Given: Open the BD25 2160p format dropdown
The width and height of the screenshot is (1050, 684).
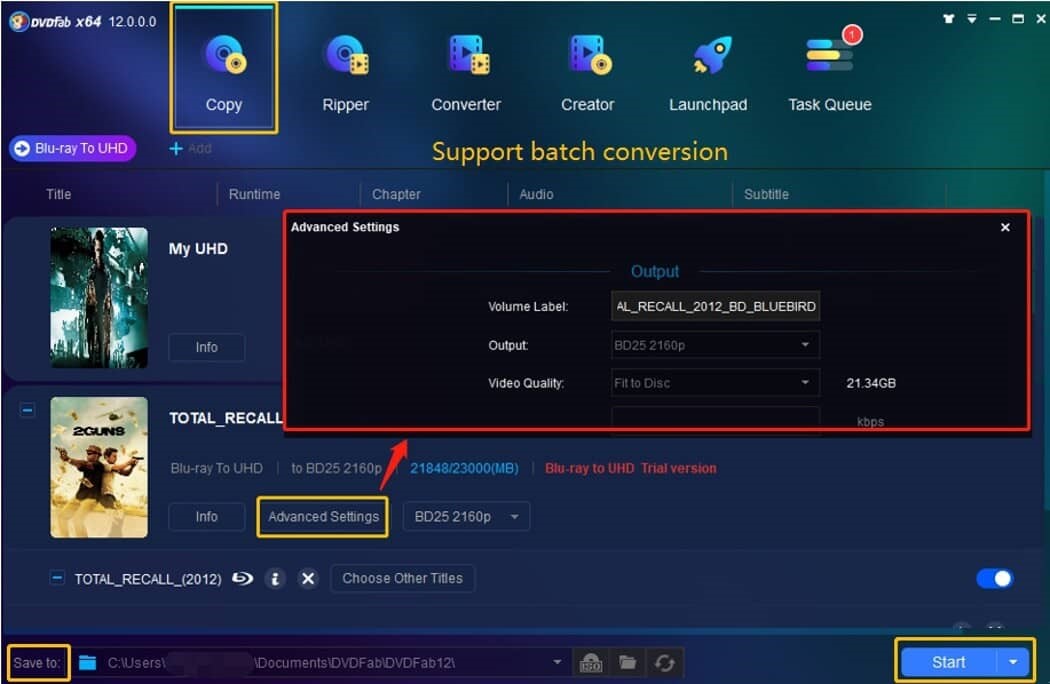Looking at the screenshot, I should [466, 516].
